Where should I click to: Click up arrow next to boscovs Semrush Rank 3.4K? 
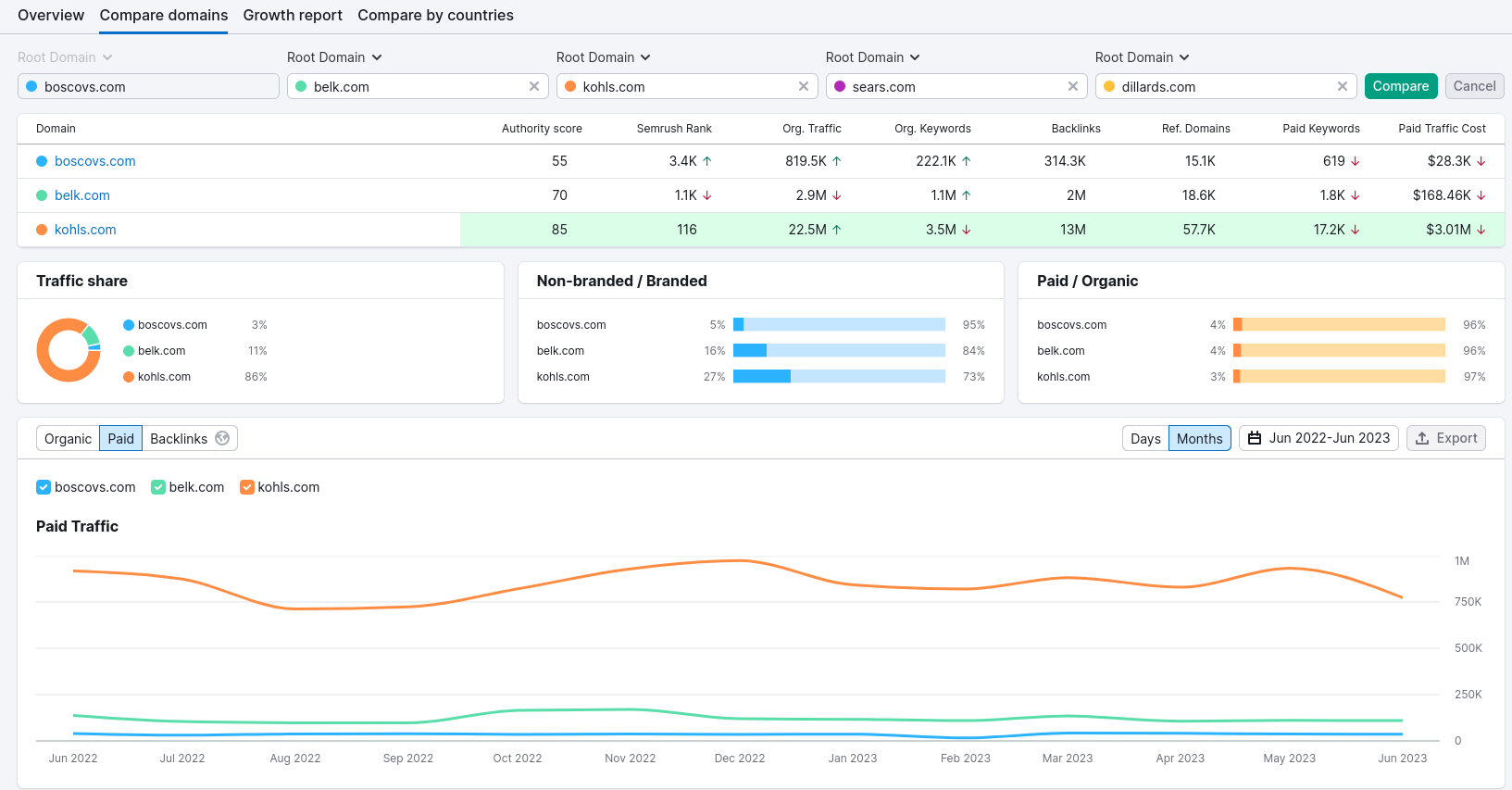click(707, 161)
